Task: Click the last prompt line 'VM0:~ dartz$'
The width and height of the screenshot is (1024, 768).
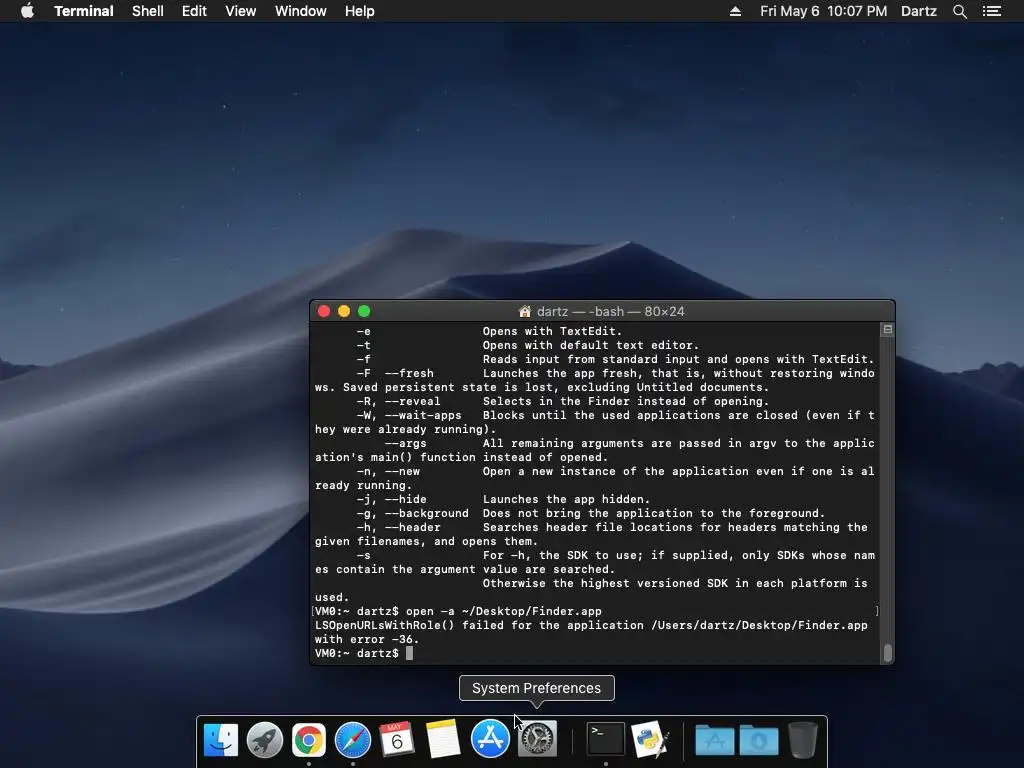Action: 357,653
